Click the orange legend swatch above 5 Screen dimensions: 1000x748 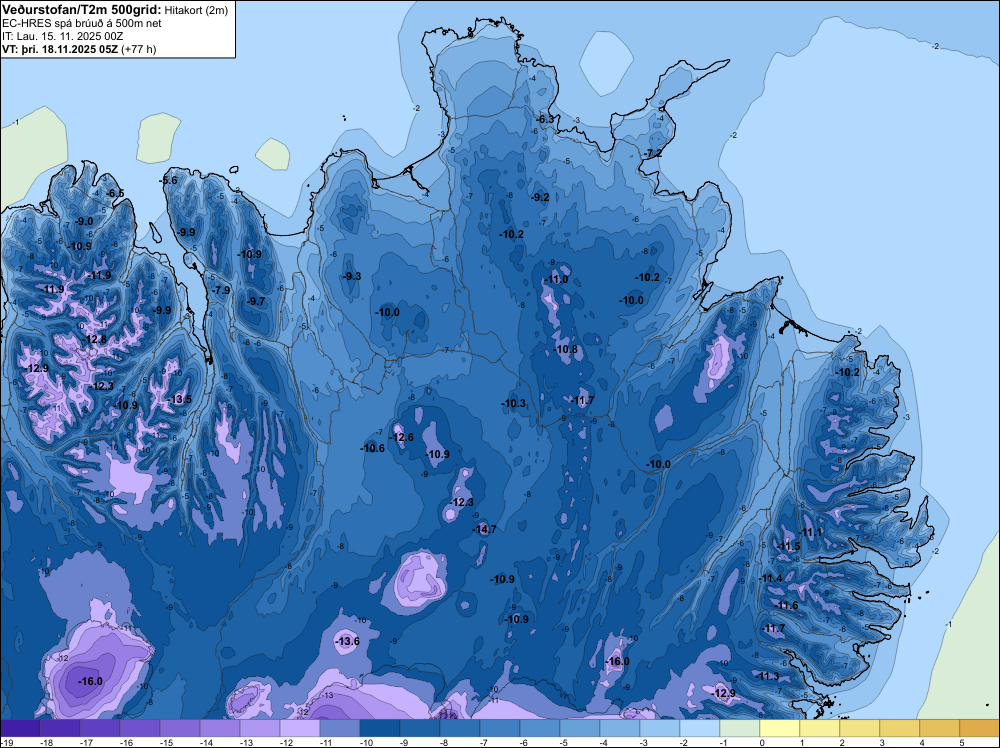click(980, 728)
